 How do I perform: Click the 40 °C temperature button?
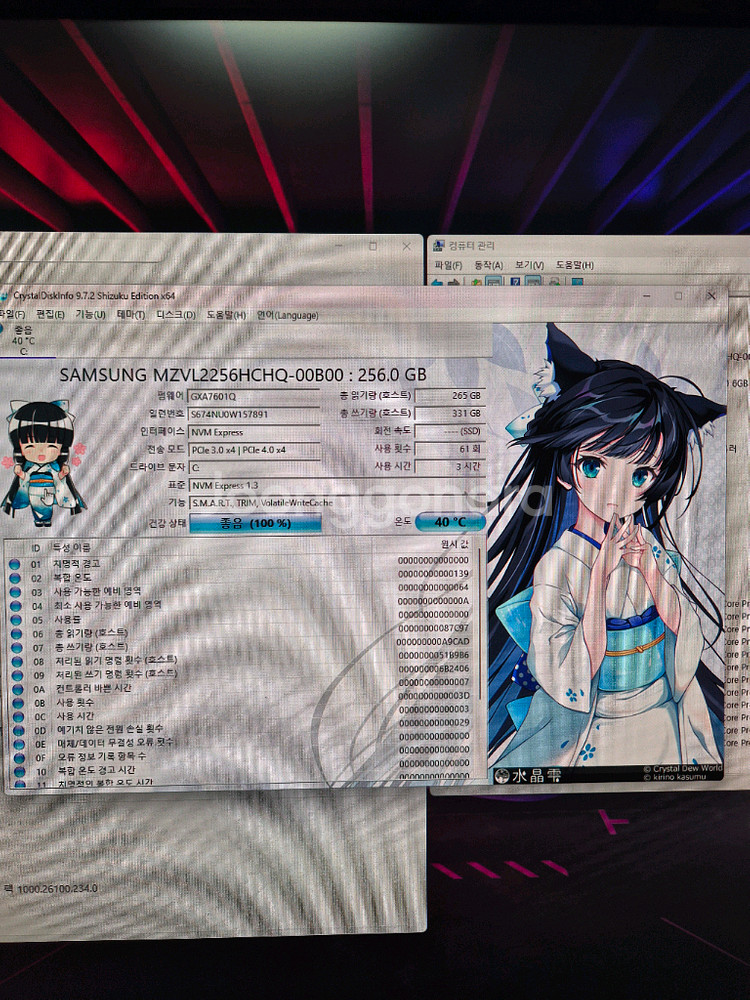click(450, 521)
